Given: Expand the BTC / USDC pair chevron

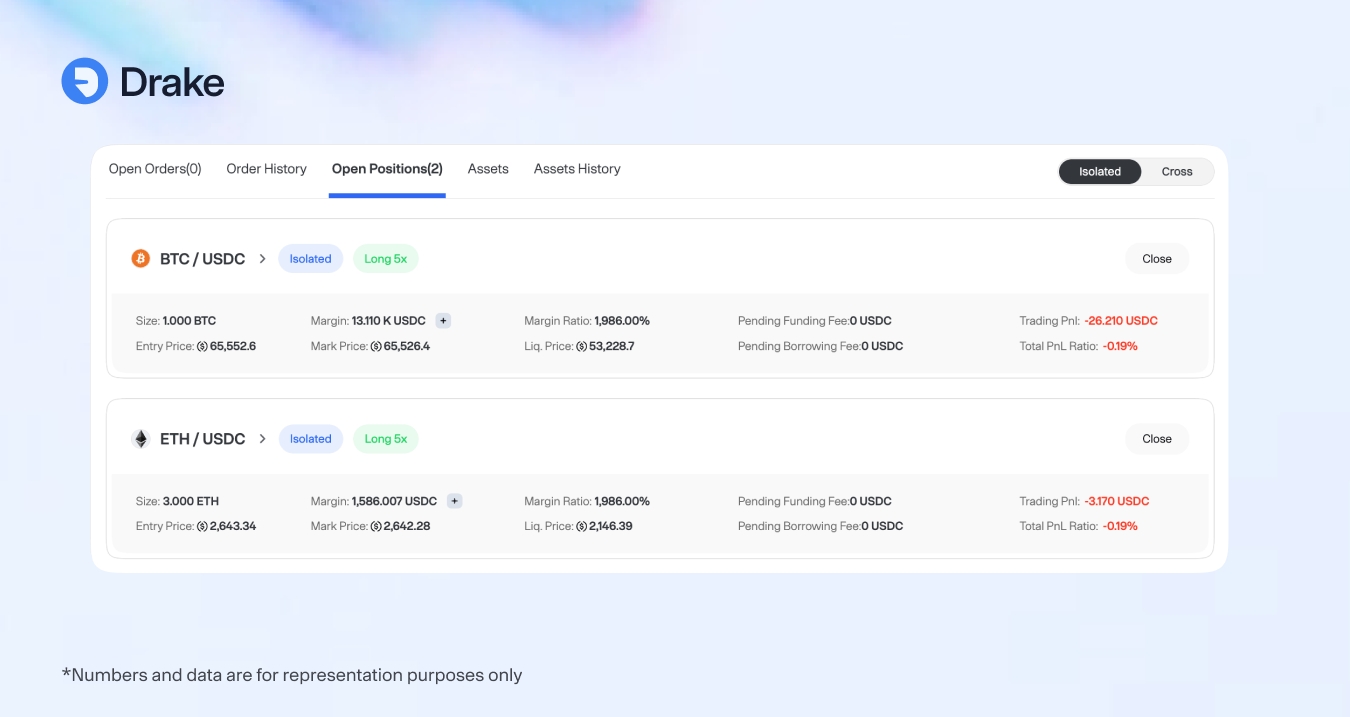Looking at the screenshot, I should click(263, 259).
